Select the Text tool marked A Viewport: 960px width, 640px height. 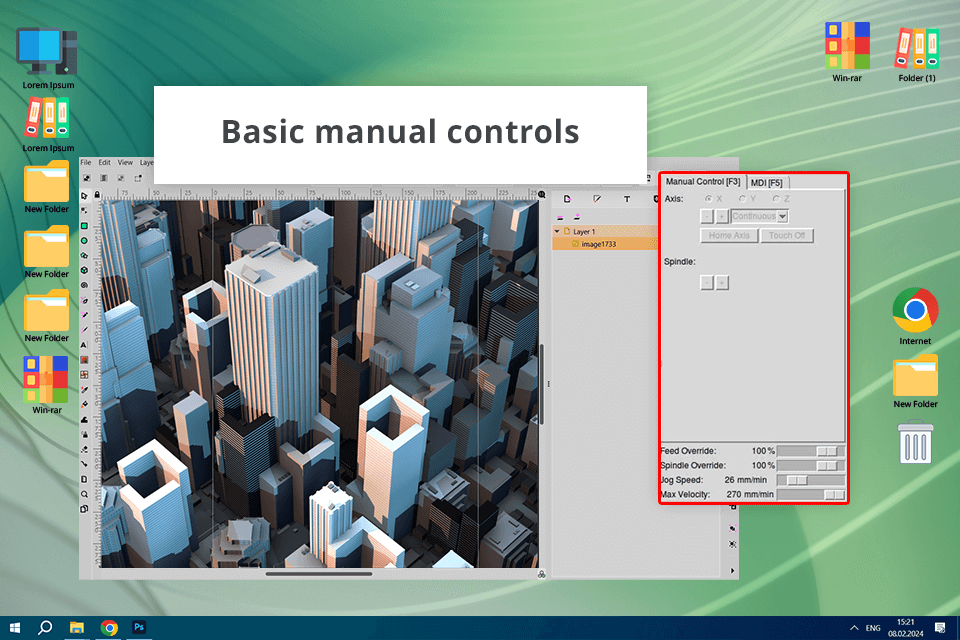tap(84, 345)
